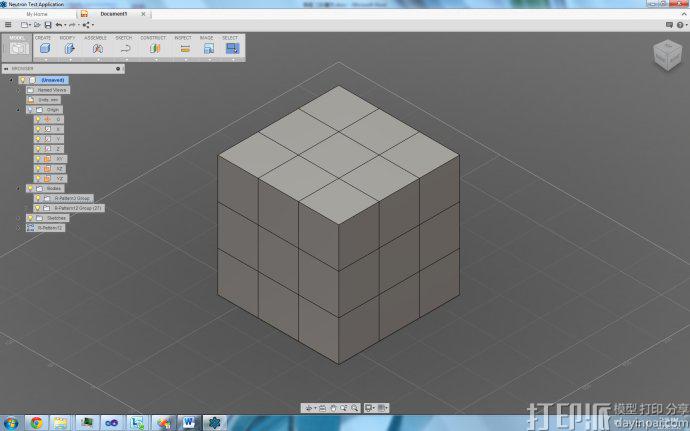The height and width of the screenshot is (431, 690).
Task: Toggle visibility bulb of the Z axis
Action: [38, 149]
